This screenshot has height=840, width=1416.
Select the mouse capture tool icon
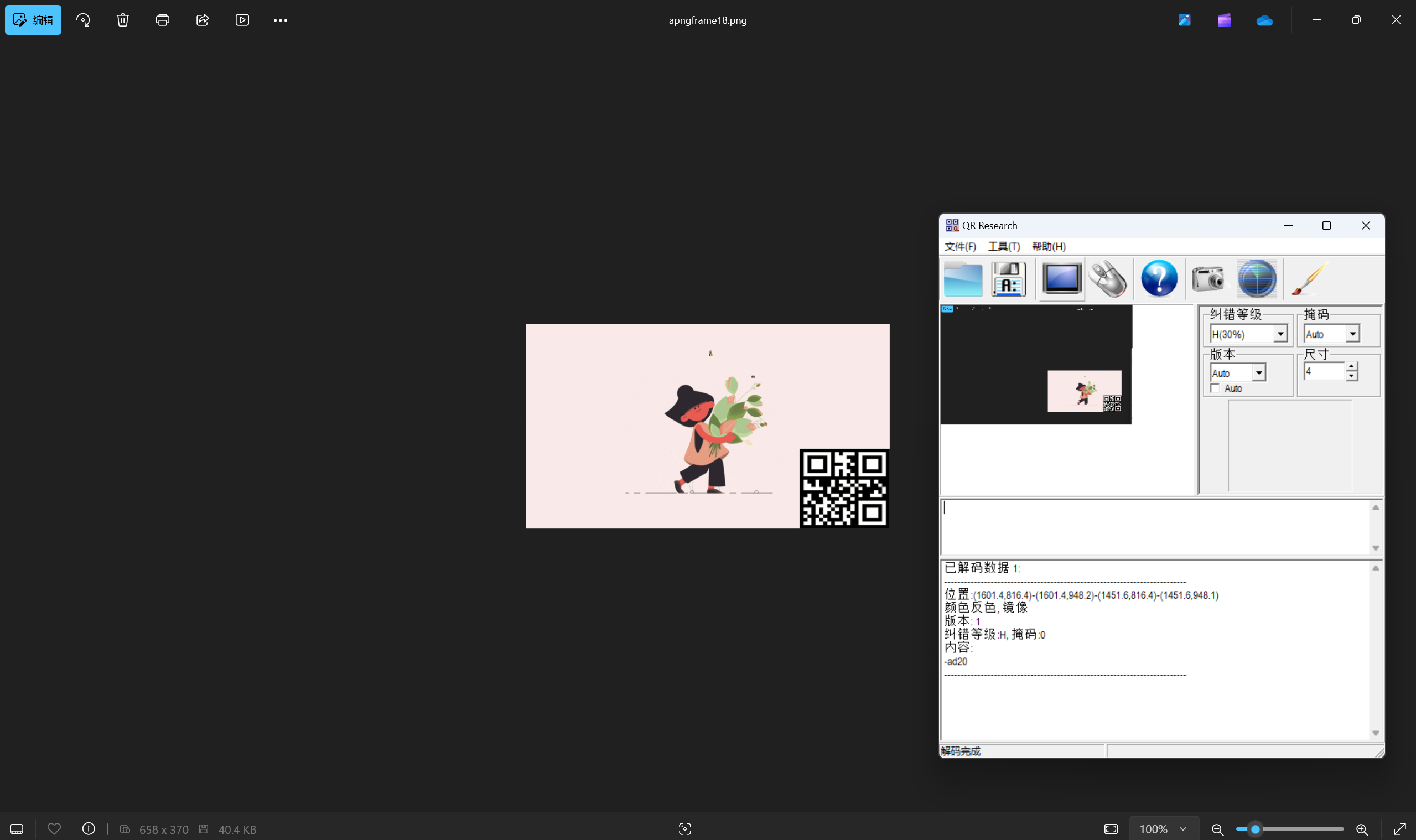click(x=1108, y=278)
